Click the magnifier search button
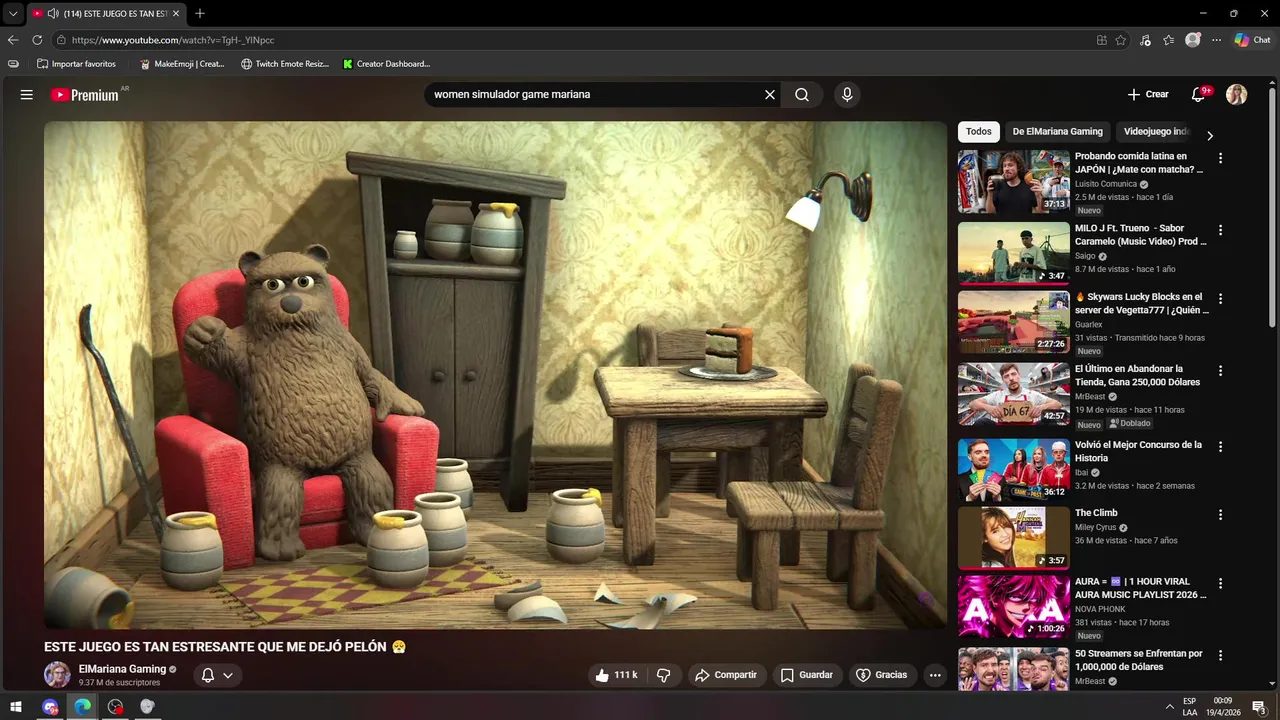 coord(802,95)
